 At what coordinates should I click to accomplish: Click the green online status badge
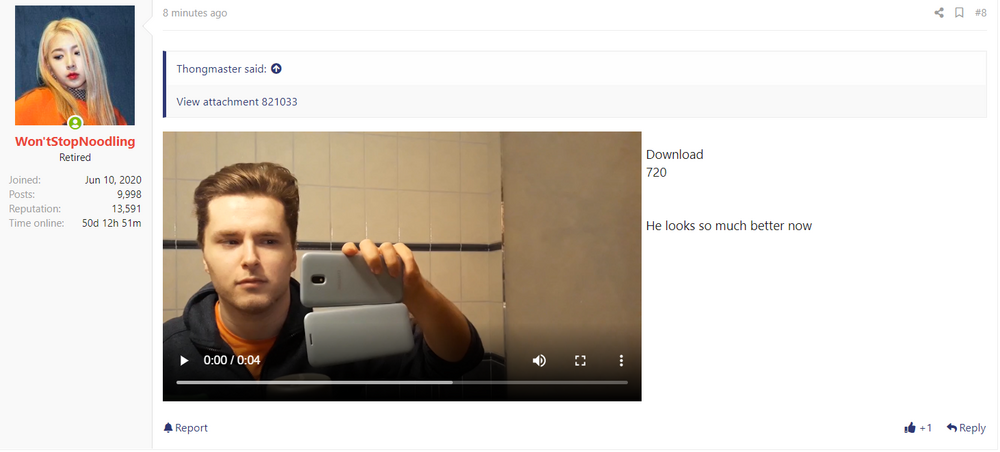coord(75,123)
